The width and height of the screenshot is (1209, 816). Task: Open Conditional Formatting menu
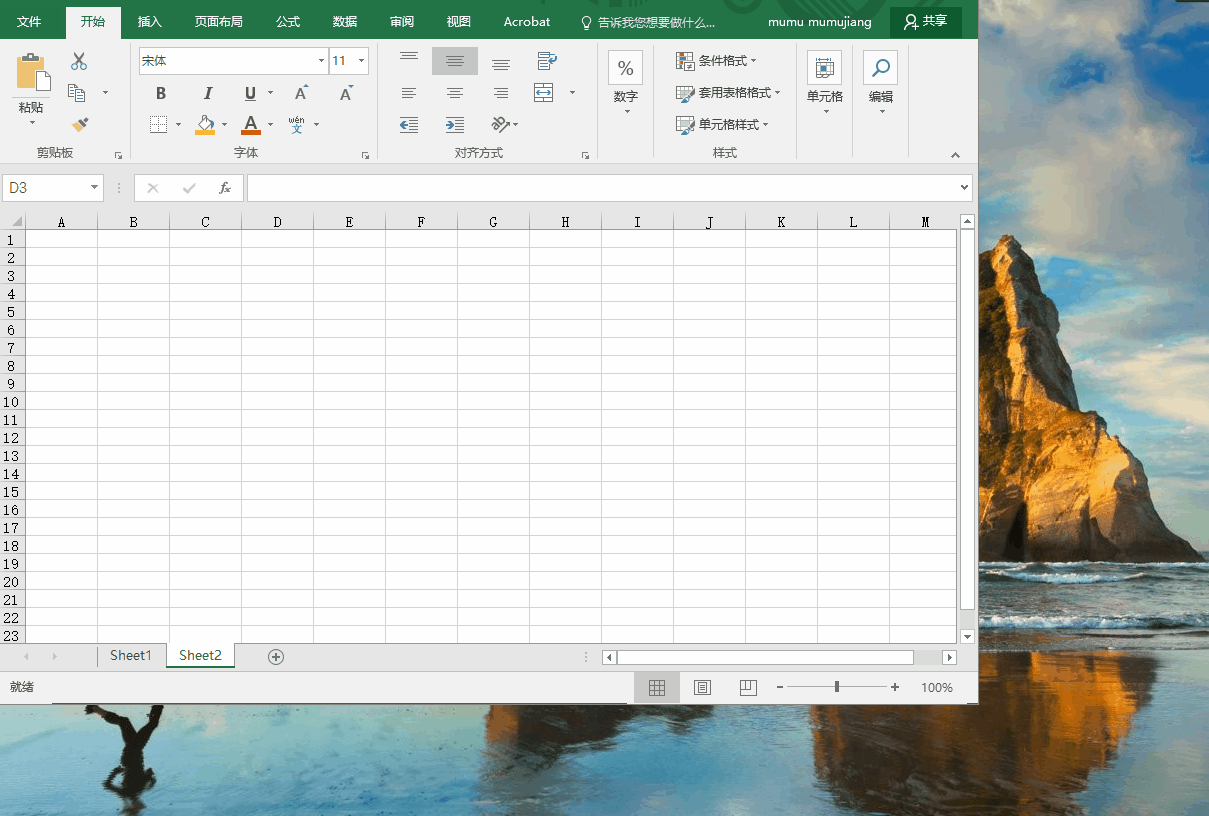click(x=717, y=61)
